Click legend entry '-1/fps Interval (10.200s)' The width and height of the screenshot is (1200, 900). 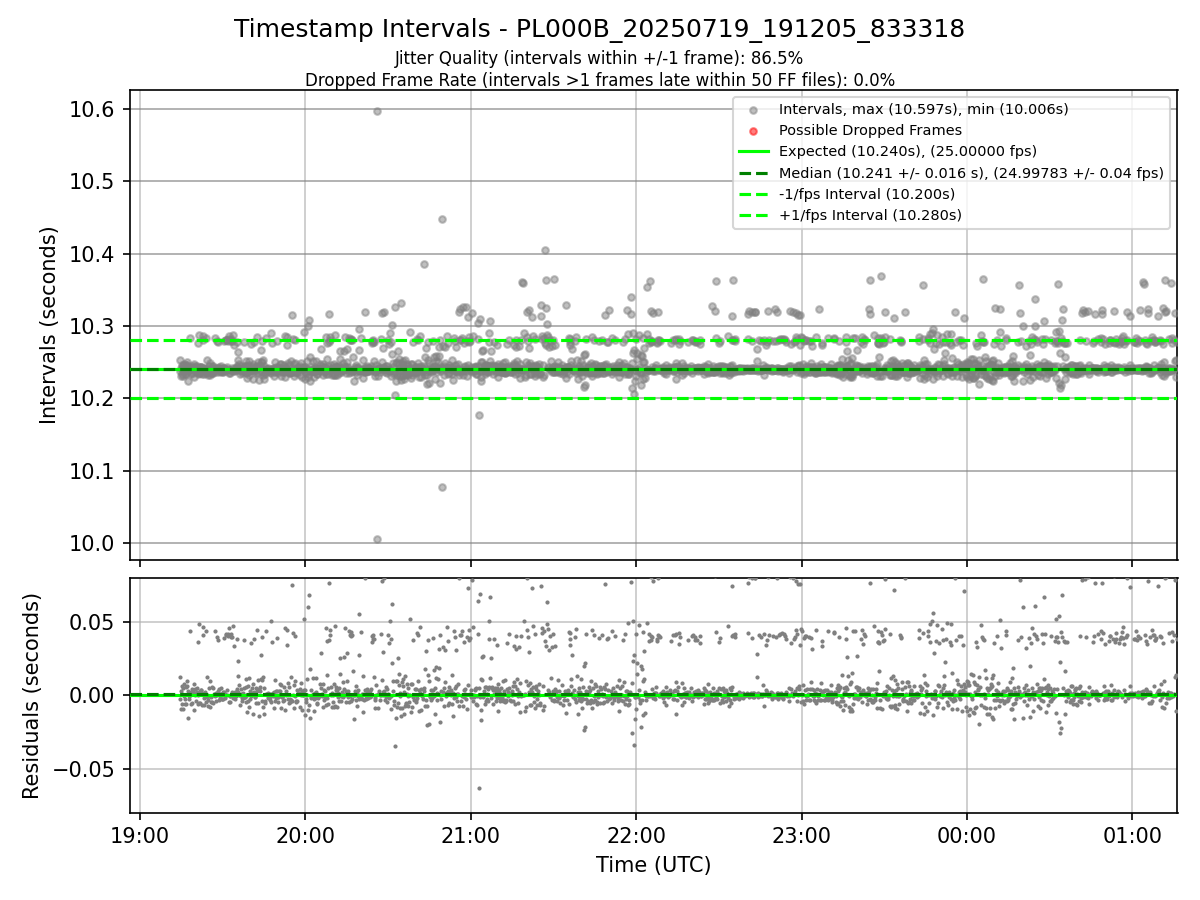point(867,193)
